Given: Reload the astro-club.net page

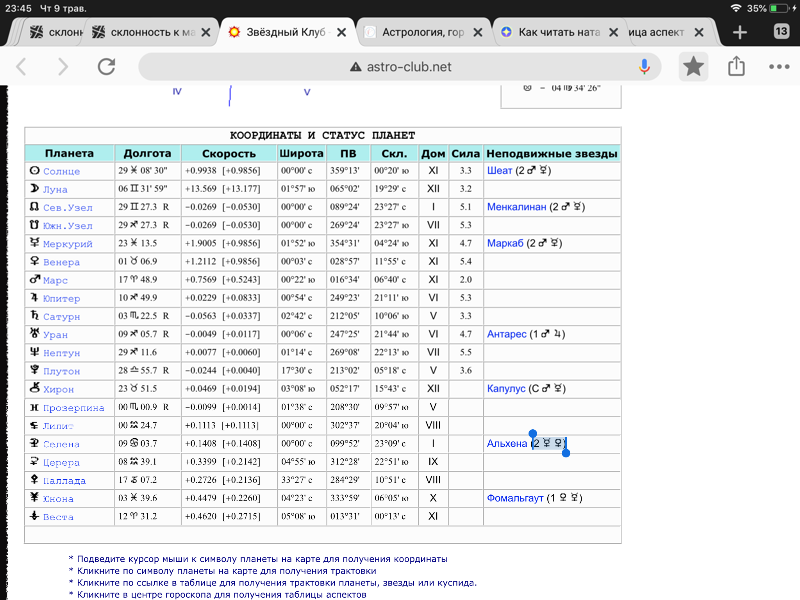Looking at the screenshot, I should coord(106,67).
